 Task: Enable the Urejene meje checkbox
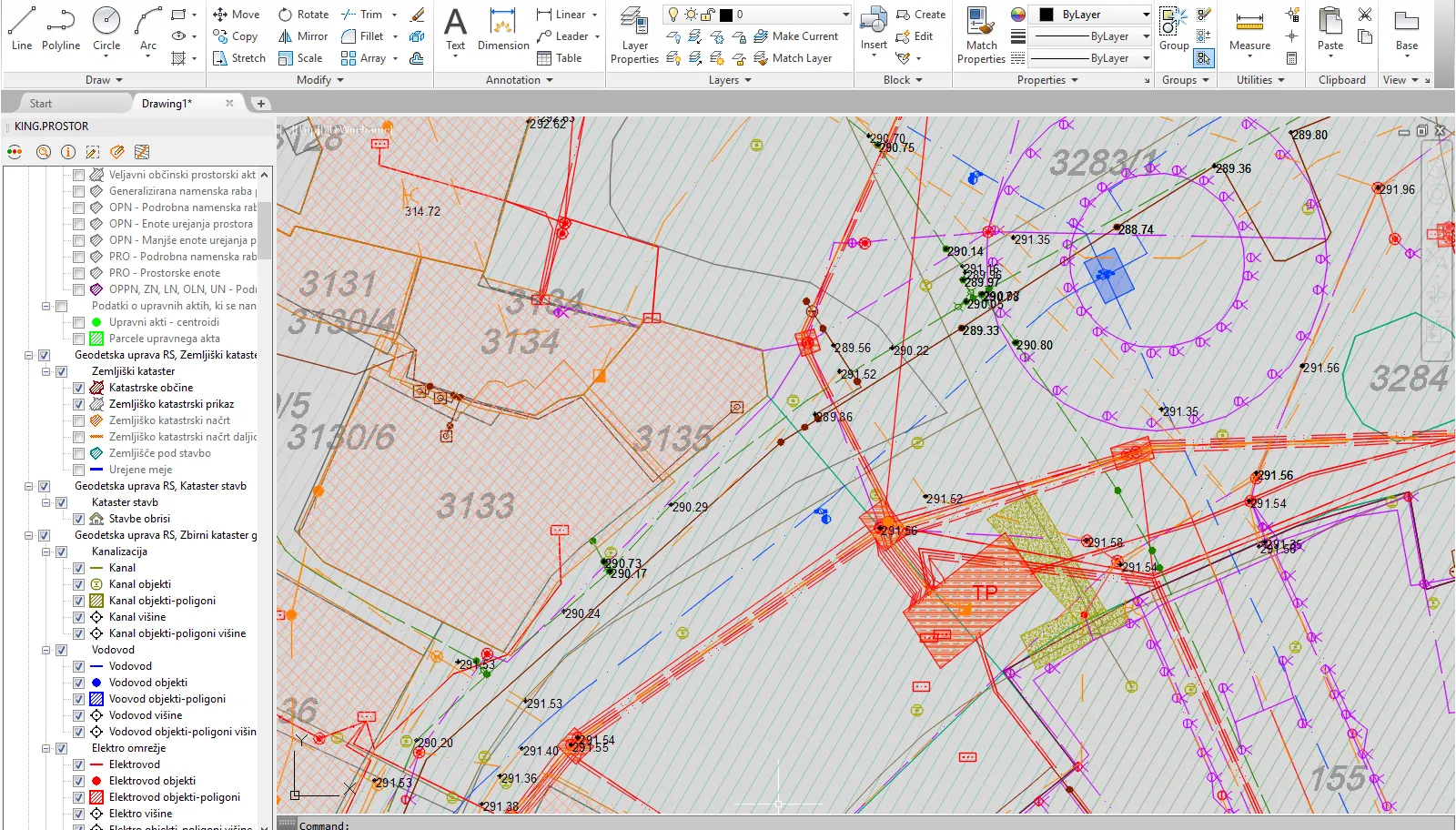click(79, 470)
